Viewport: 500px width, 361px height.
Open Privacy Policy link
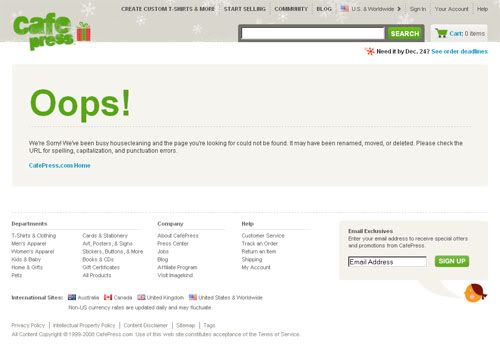click(28, 325)
